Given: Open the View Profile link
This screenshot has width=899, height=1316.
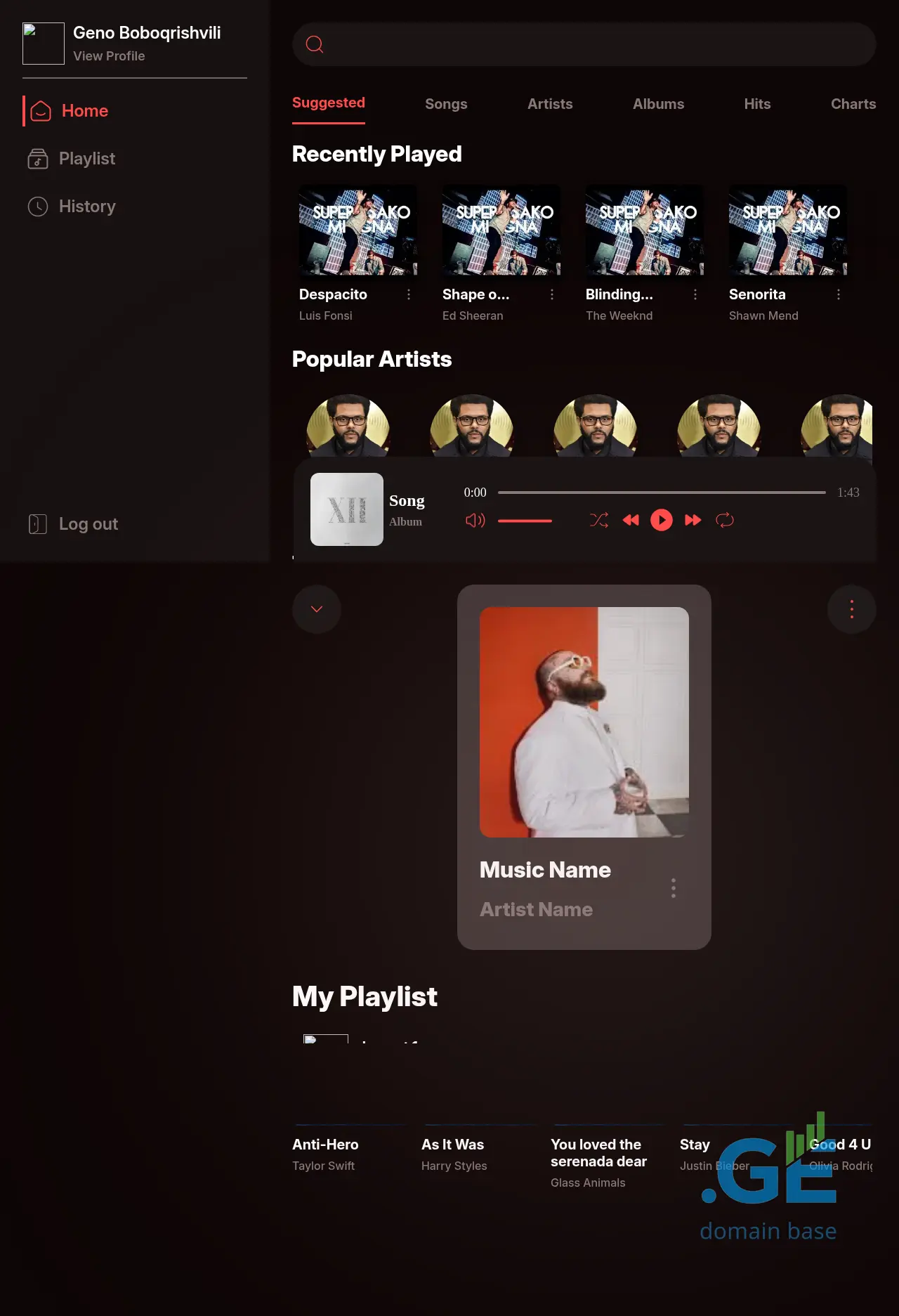Looking at the screenshot, I should click(109, 56).
